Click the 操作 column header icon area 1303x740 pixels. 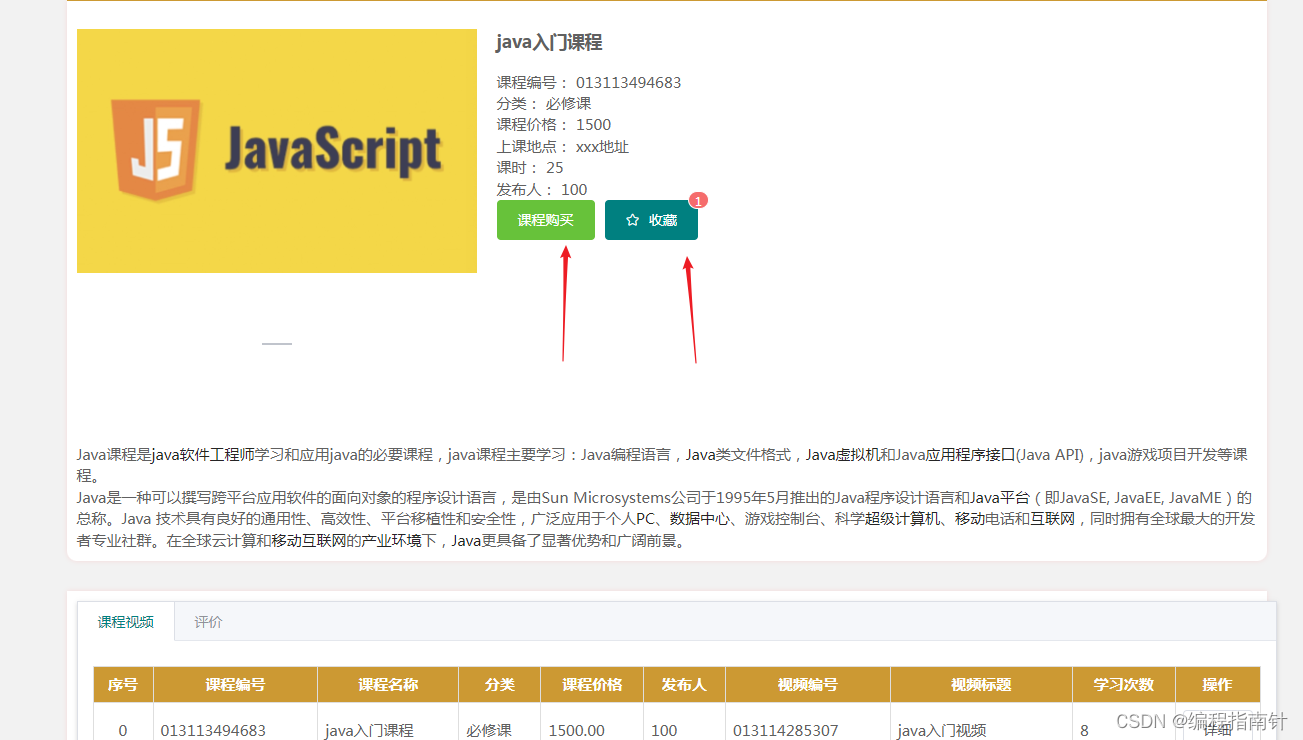[1217, 684]
